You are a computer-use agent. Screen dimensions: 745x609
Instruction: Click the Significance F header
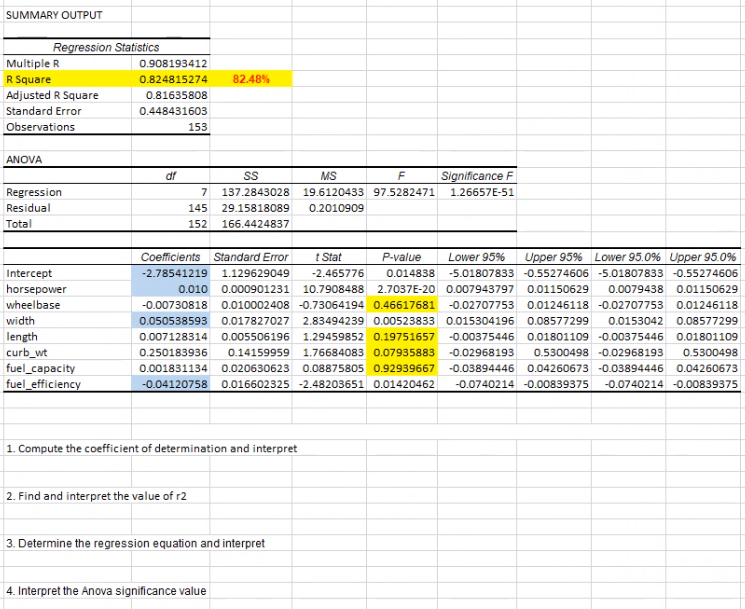point(477,176)
